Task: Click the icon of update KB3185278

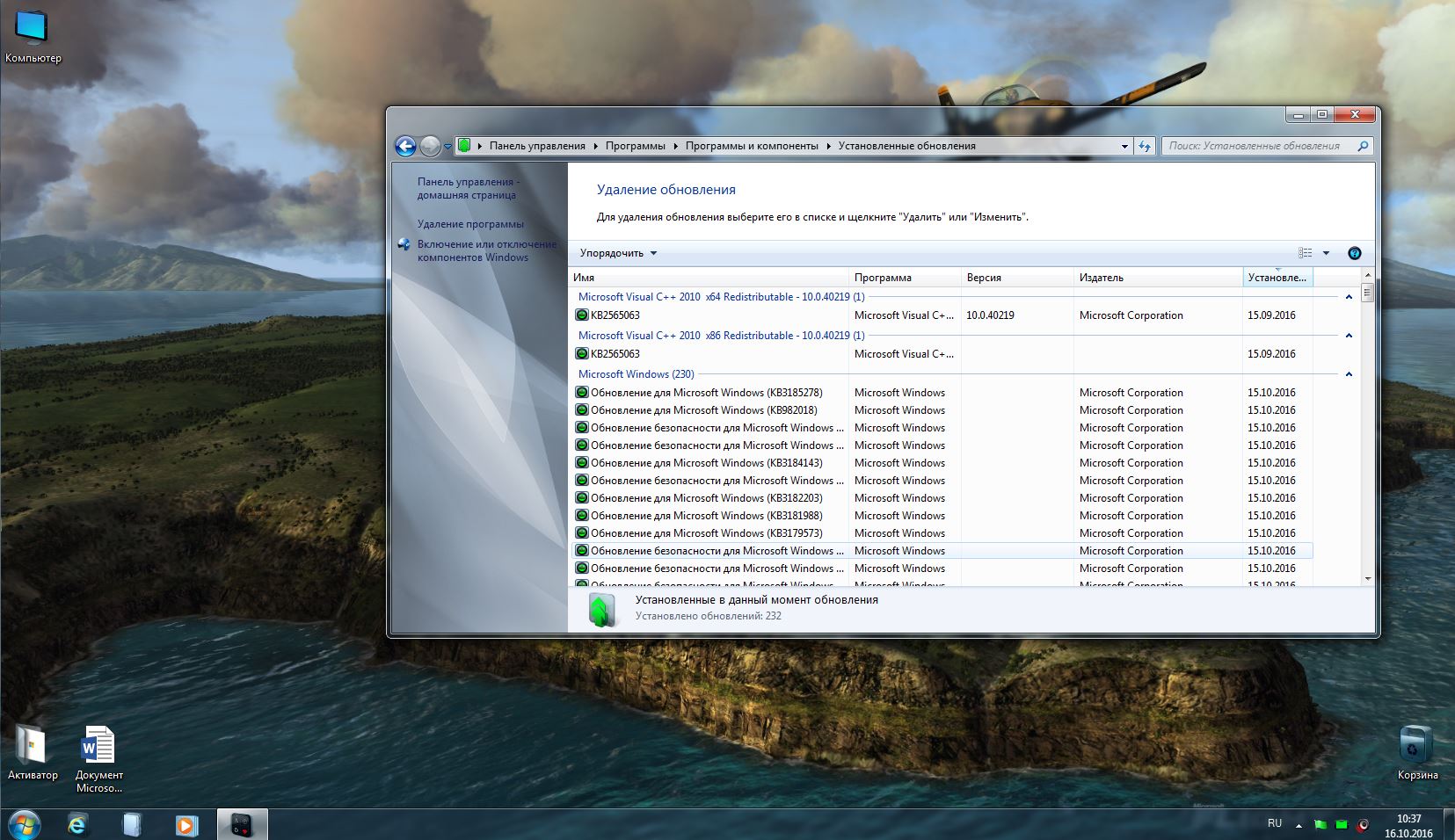Action: (581, 393)
